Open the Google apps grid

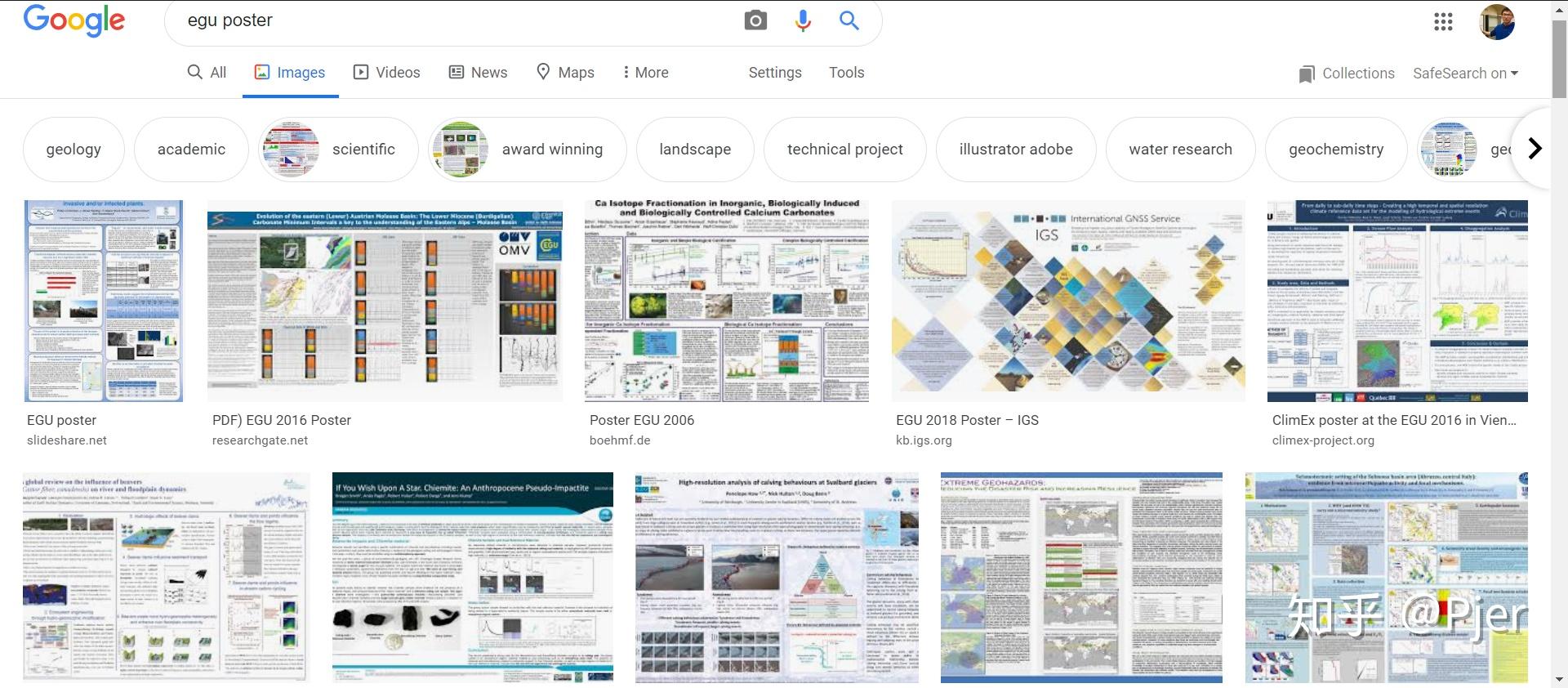point(1443,21)
